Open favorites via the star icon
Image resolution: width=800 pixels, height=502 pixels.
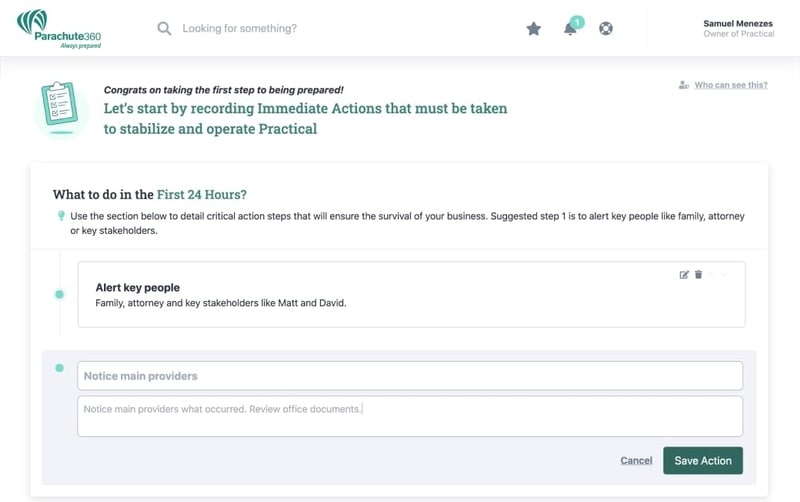tap(534, 29)
